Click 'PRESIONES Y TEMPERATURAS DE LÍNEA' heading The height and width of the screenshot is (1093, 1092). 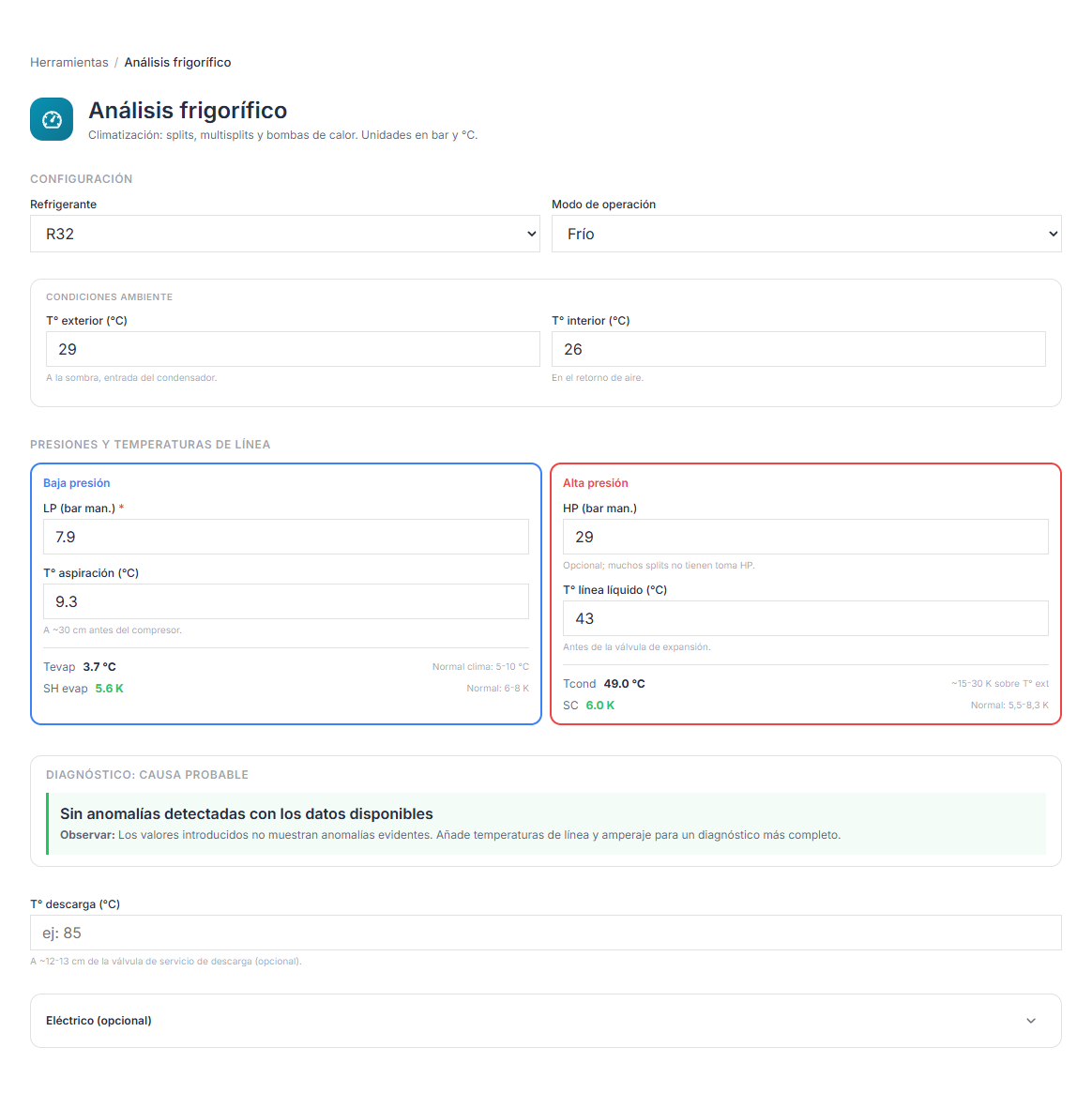click(150, 445)
